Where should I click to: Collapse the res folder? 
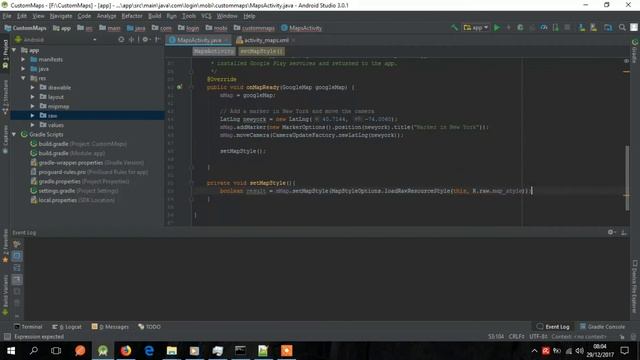(23, 78)
